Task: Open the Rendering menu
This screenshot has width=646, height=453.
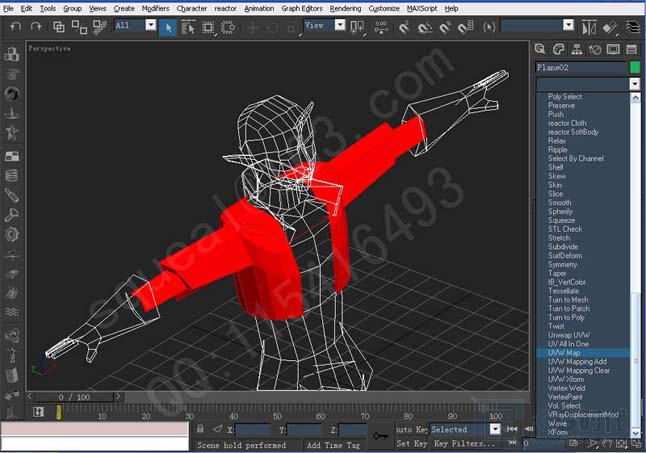Action: coord(345,8)
